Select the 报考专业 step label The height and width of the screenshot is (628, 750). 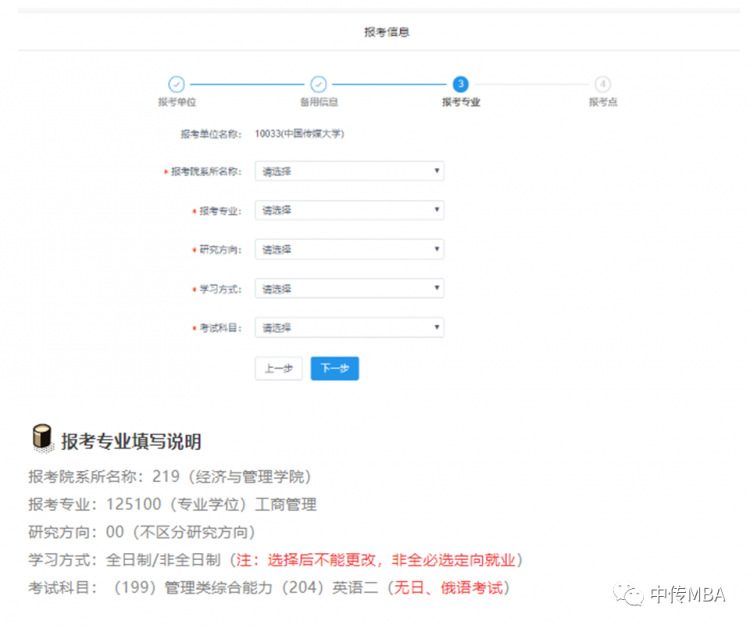461,102
